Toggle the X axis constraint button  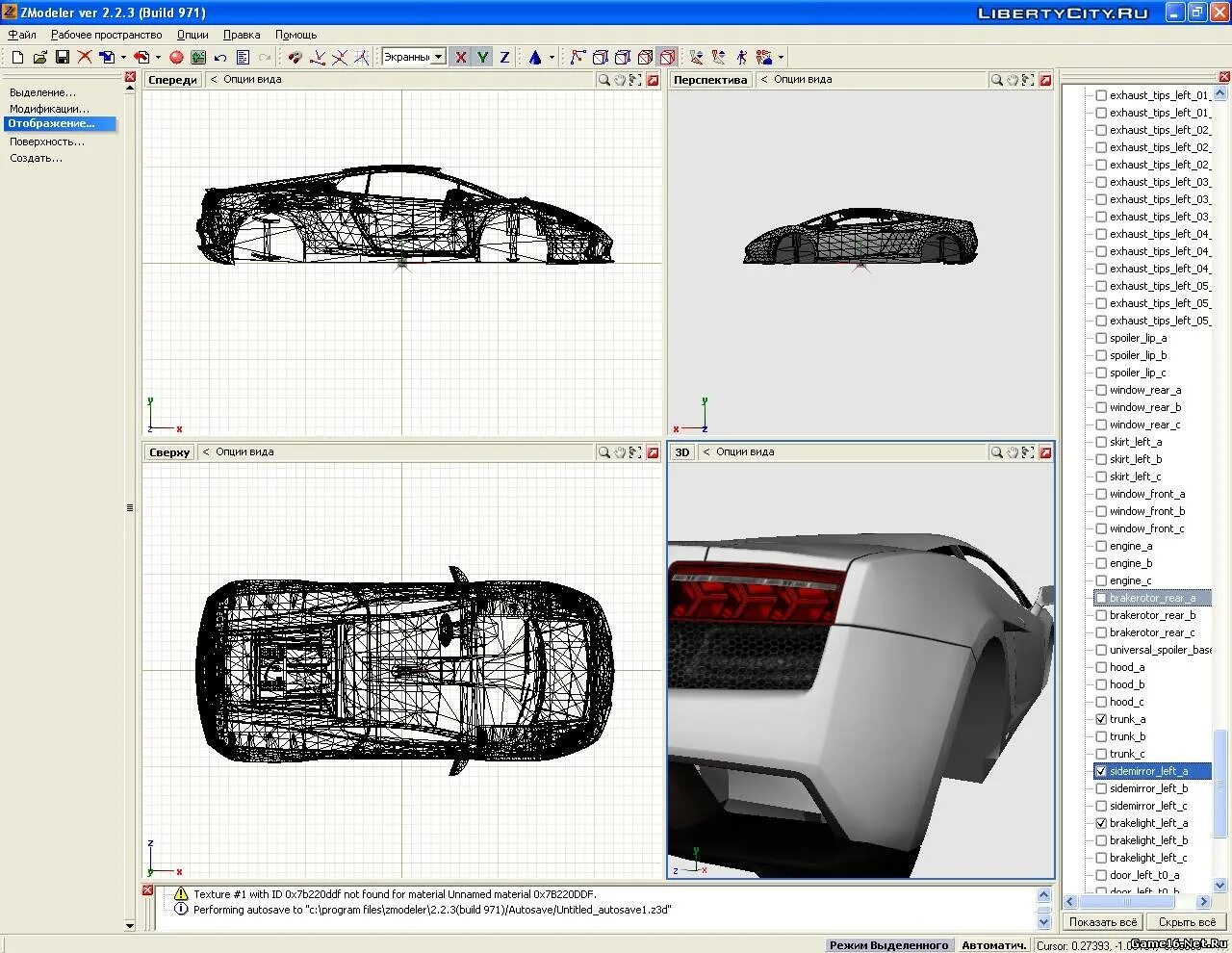[461, 58]
